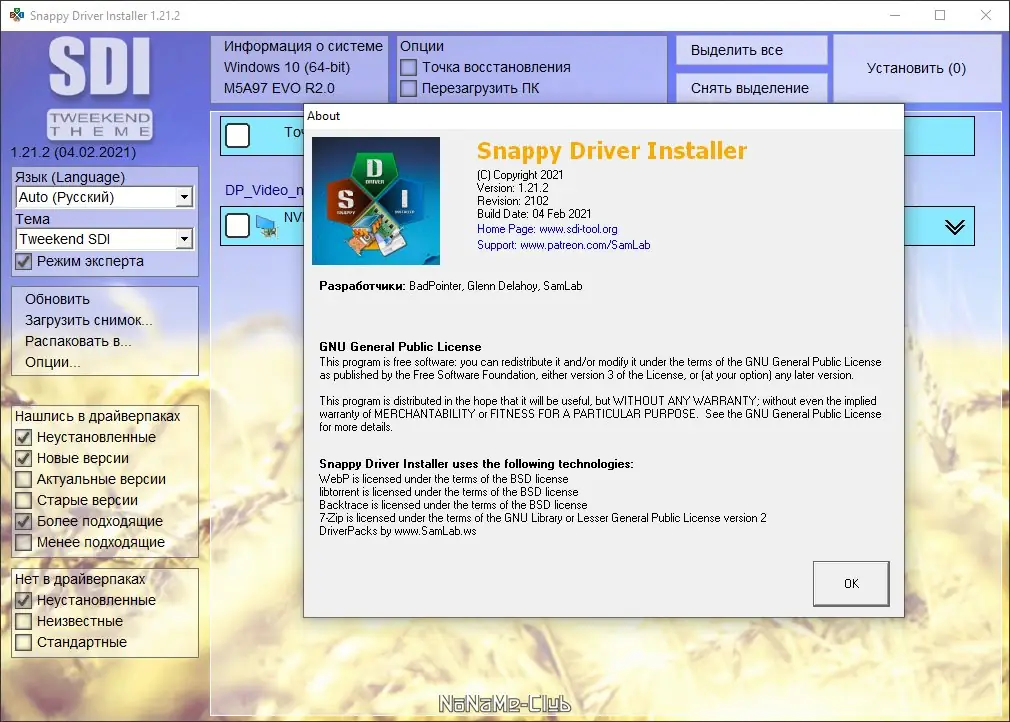Click the 'Build Date: 04 Feb 2021' text
Viewport: 1010px width, 722px height.
[x=534, y=214]
